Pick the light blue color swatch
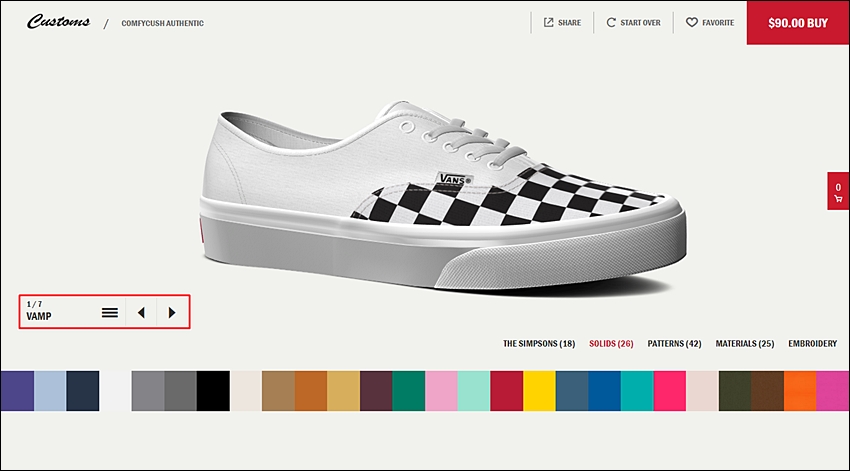 pyautogui.click(x=50, y=391)
